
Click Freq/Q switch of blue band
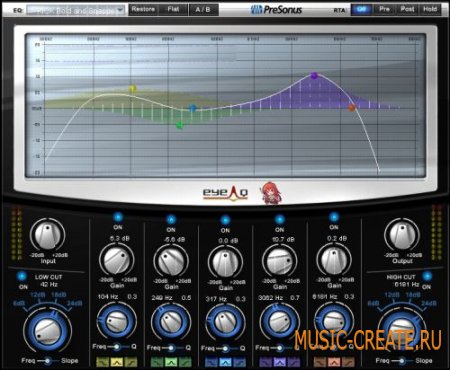coord(225,349)
